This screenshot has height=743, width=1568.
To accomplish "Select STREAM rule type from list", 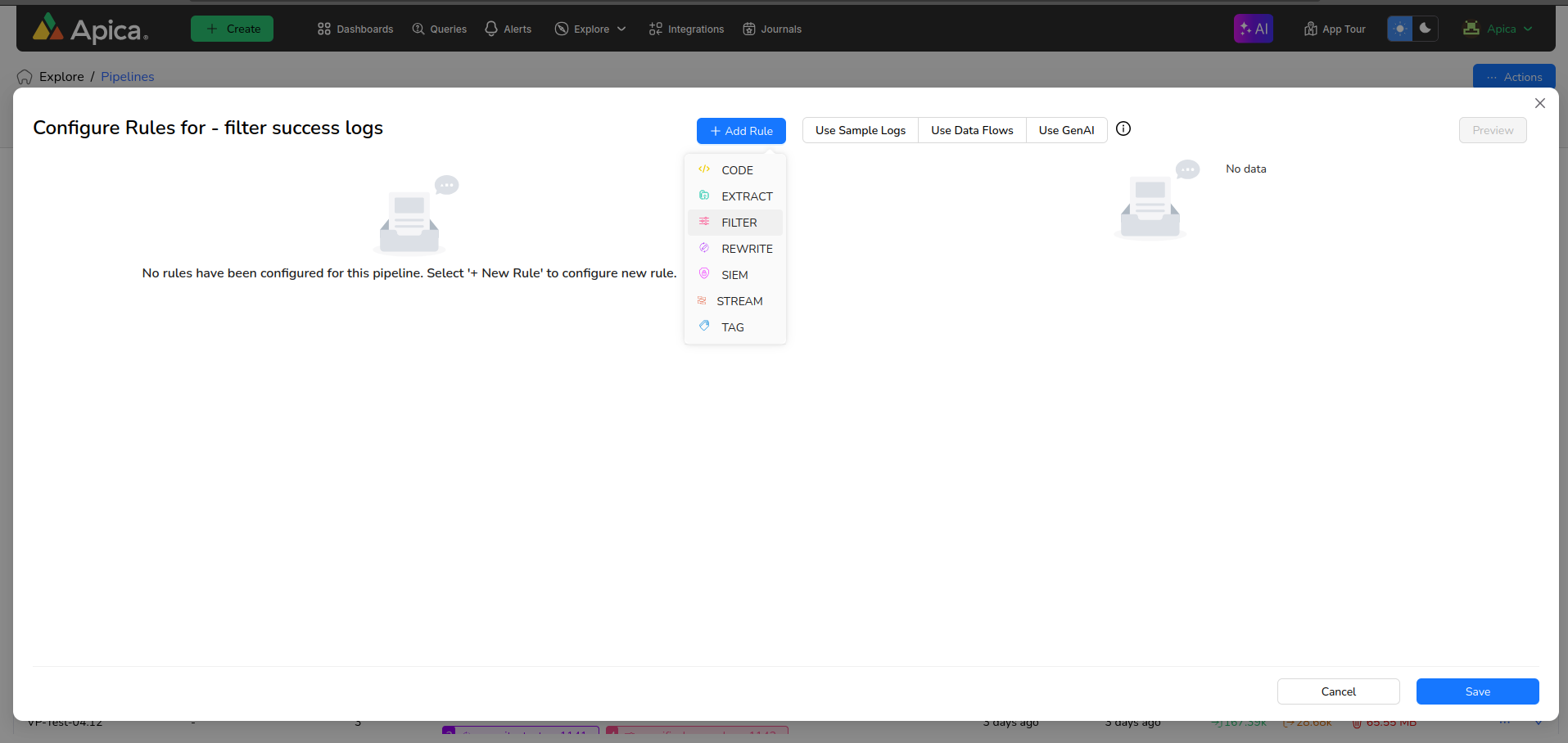I will tap(739, 301).
